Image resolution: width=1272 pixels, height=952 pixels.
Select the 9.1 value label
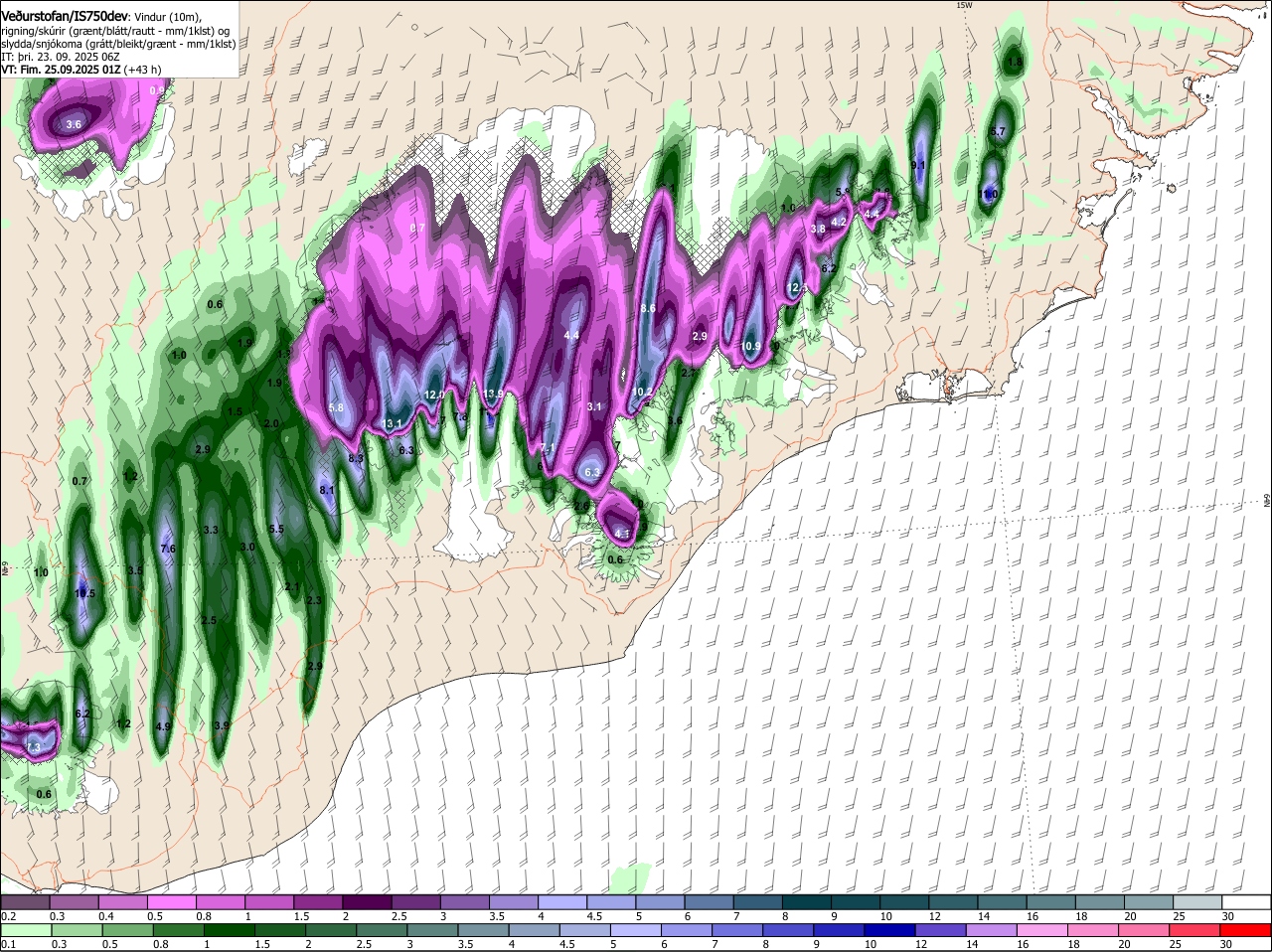(x=918, y=166)
